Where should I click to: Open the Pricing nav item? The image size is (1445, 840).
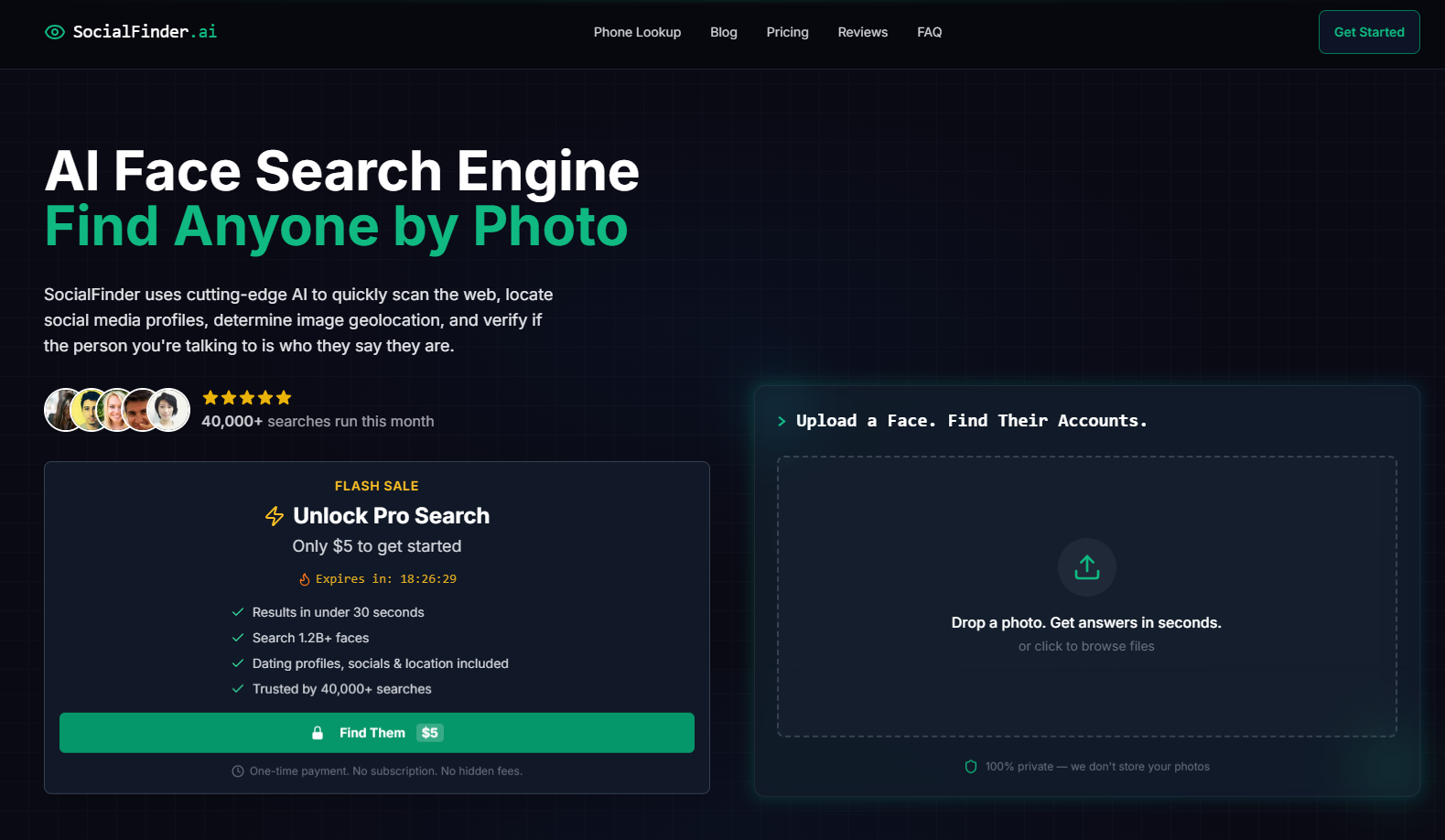(x=787, y=32)
